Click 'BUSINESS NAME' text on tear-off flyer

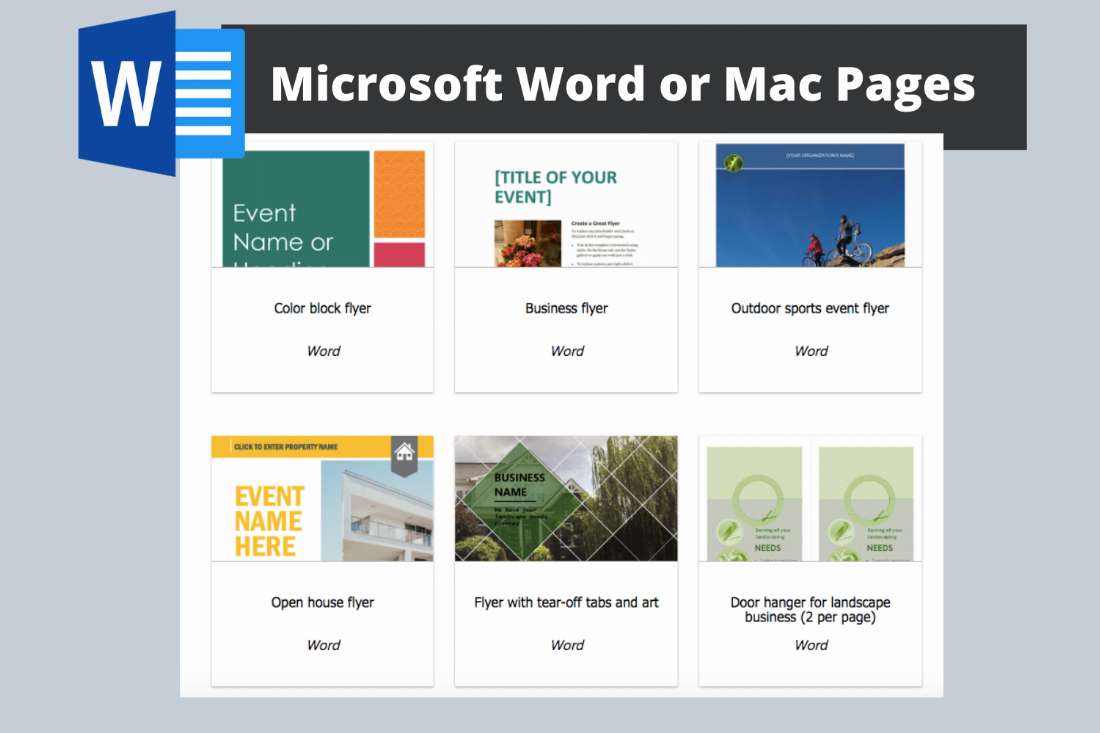point(519,485)
